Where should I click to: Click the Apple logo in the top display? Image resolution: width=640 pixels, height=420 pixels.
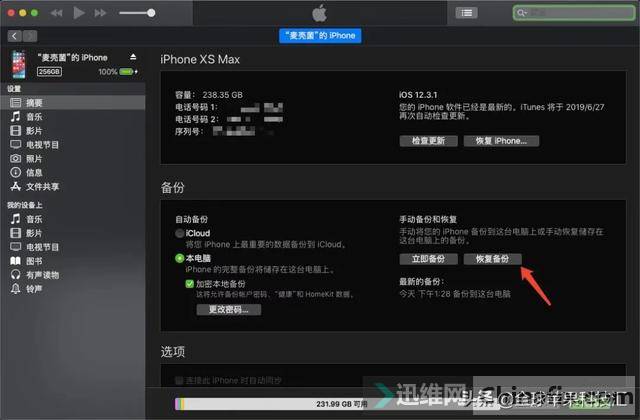[x=320, y=13]
